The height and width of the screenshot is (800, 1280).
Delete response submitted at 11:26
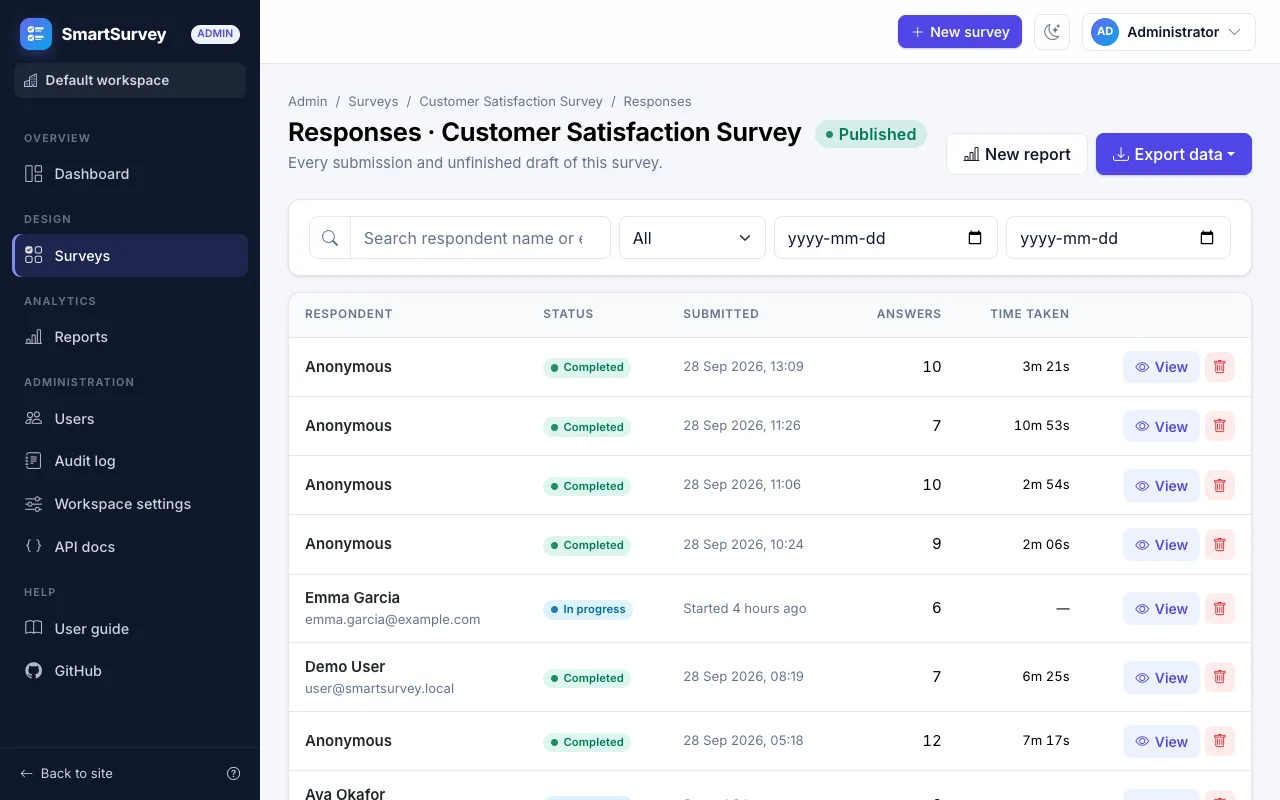pos(1220,426)
